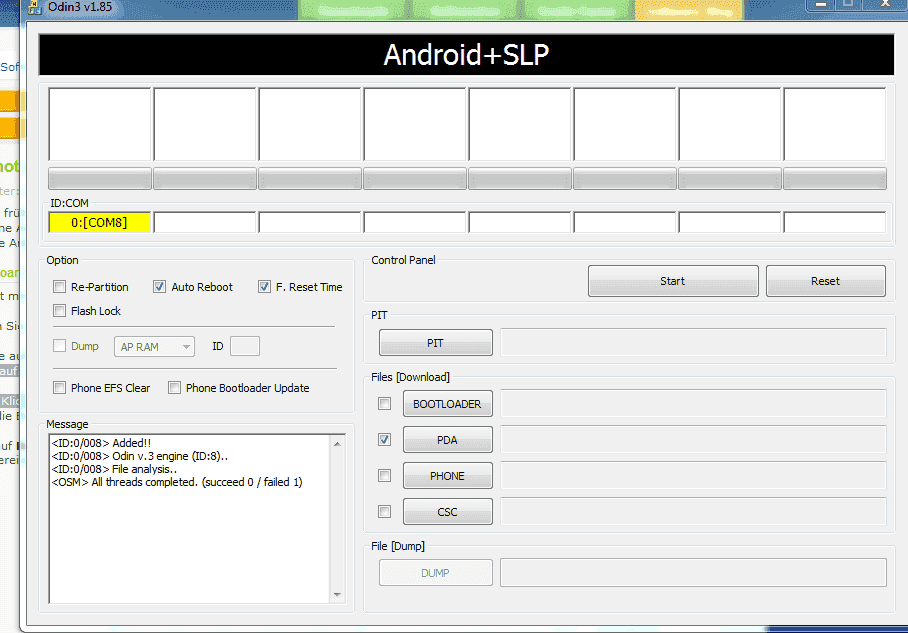
Task: Click 'Odin v.3 engine (ID:8)..' log line
Action: (x=140, y=456)
